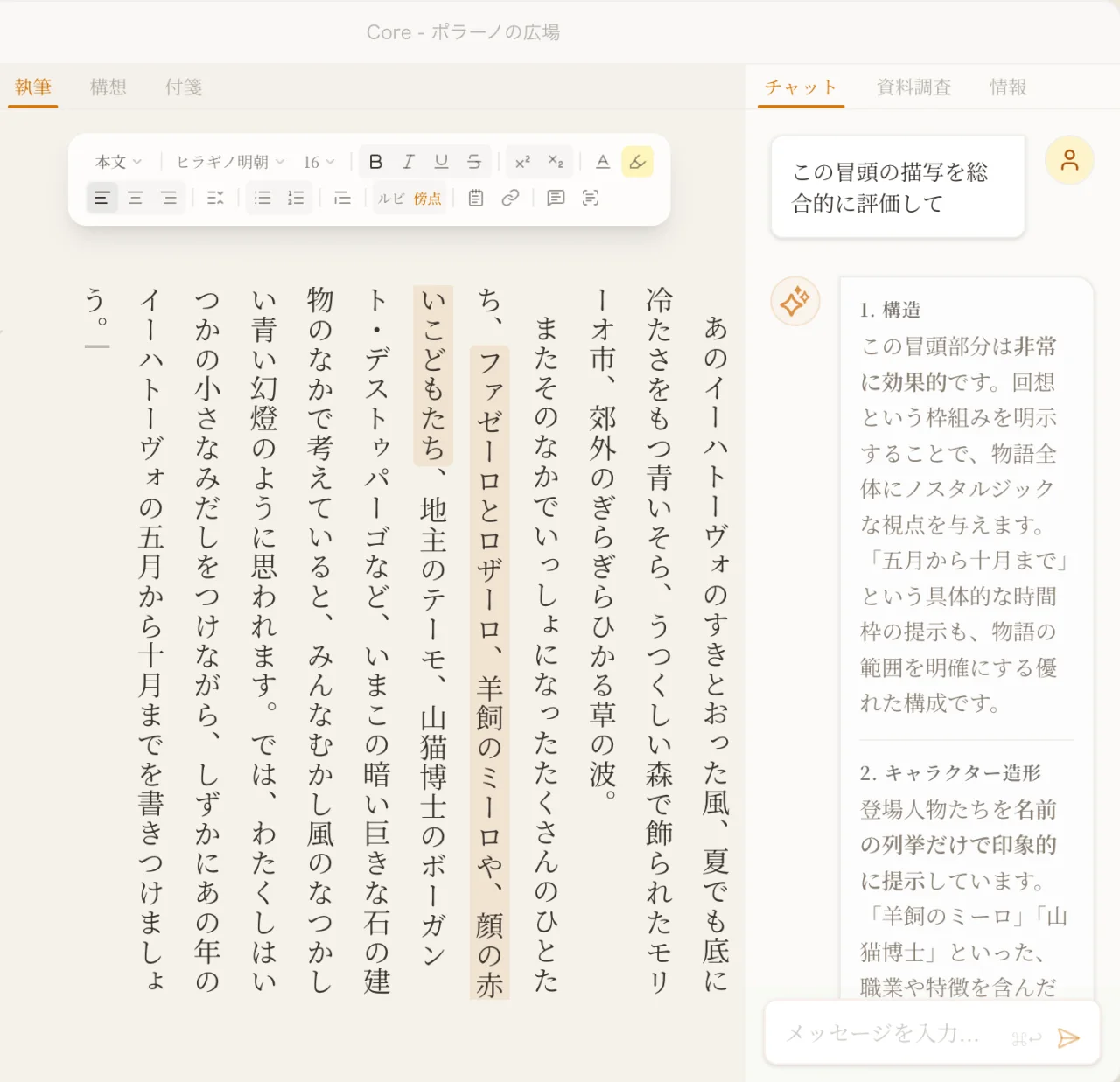Insert a hyperlink

click(510, 198)
